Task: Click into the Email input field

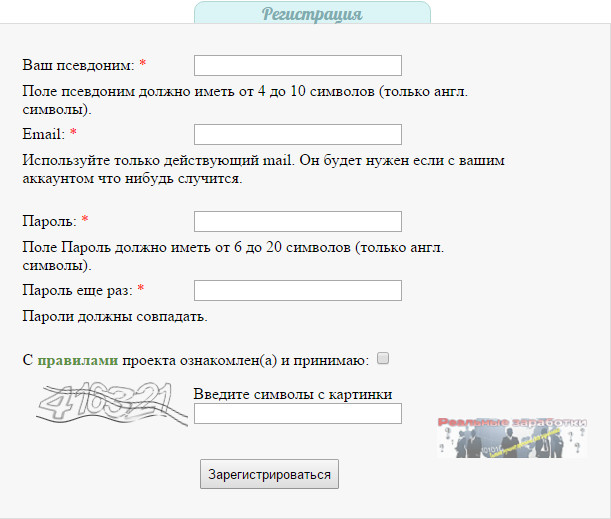Action: 297,134
